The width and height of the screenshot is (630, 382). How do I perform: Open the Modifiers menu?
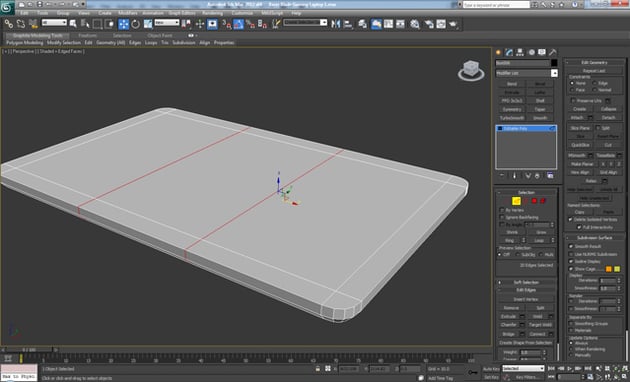pos(128,13)
